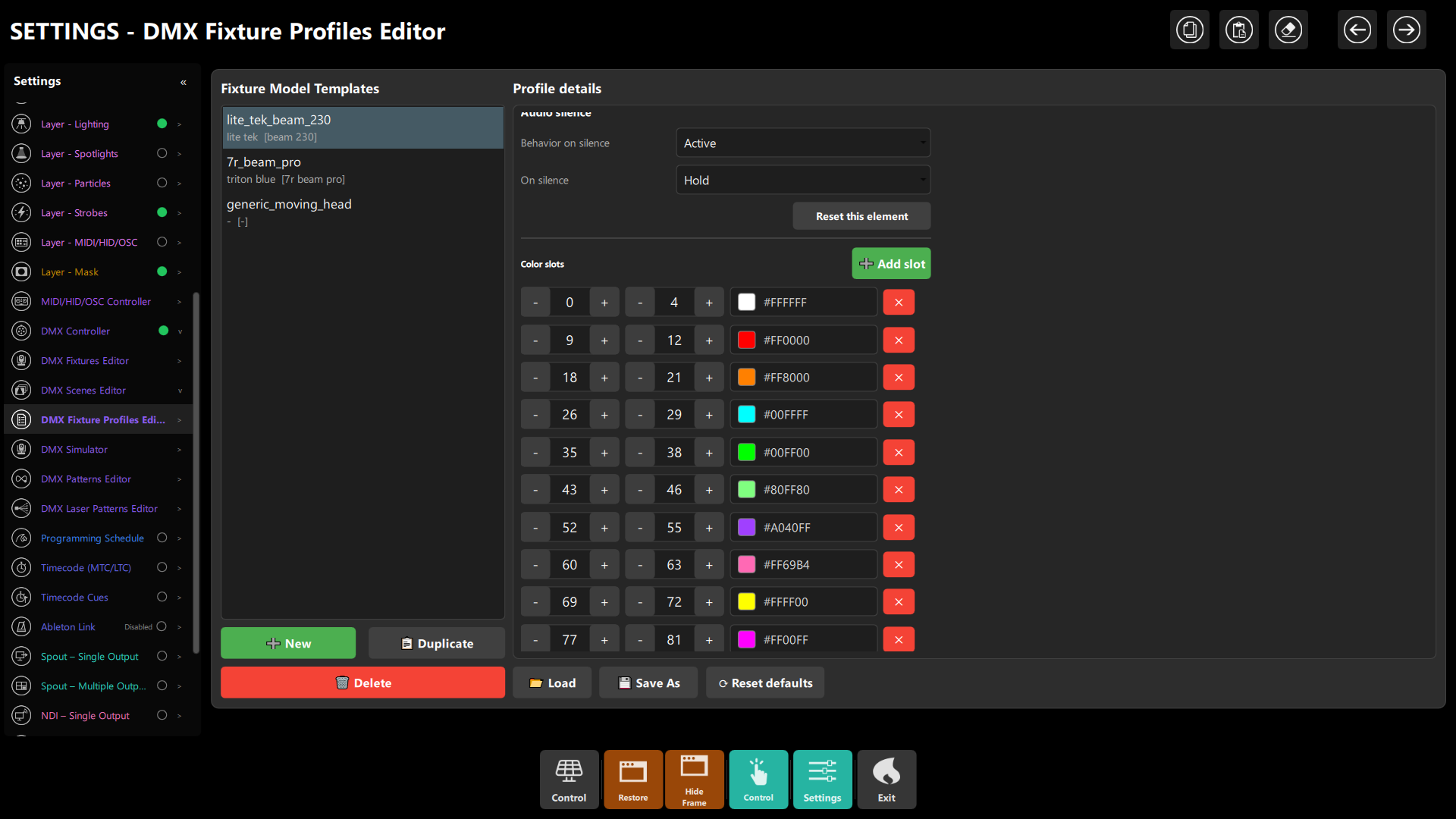Expand the DMX Simulator arrow

click(180, 450)
